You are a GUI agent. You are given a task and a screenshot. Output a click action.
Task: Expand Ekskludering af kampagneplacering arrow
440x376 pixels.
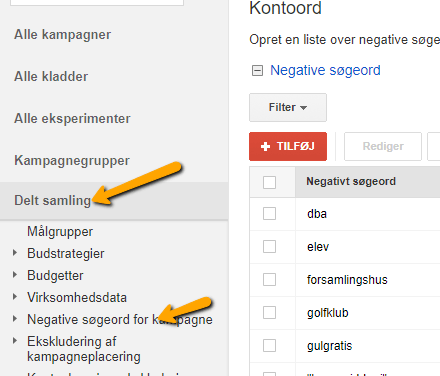click(15, 341)
